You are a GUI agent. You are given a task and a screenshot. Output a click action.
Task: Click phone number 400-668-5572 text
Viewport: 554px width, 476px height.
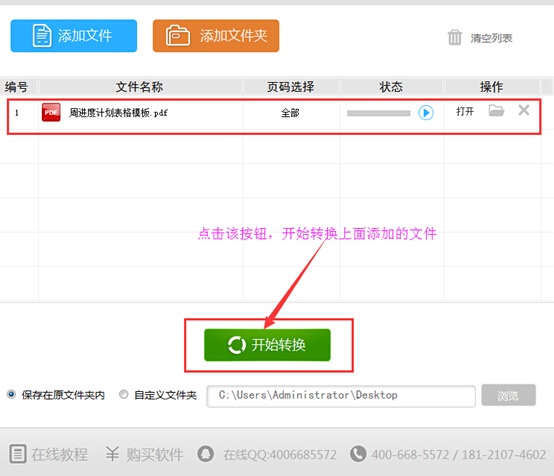click(x=411, y=455)
